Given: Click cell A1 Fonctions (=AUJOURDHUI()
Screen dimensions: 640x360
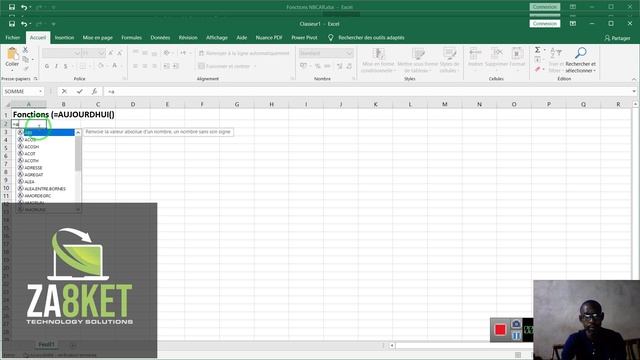Looking at the screenshot, I should pos(29,115).
